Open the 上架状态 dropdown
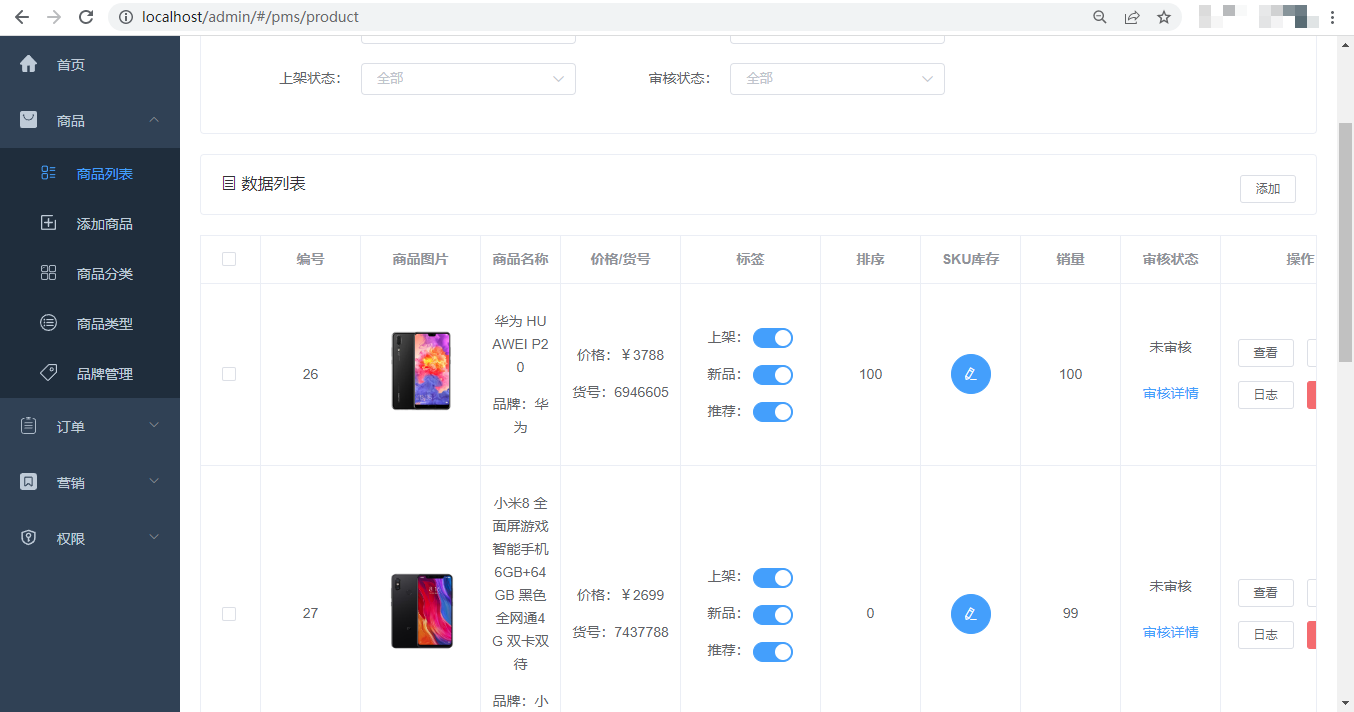This screenshot has height=712, width=1354. 468,78
